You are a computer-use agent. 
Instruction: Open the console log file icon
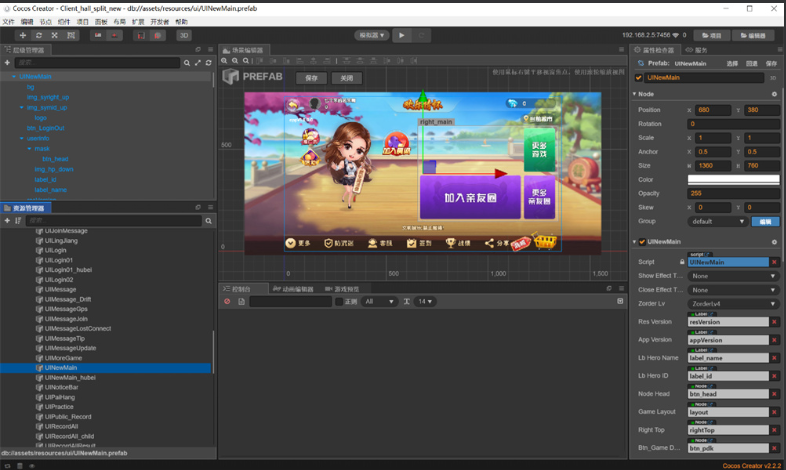(x=241, y=302)
